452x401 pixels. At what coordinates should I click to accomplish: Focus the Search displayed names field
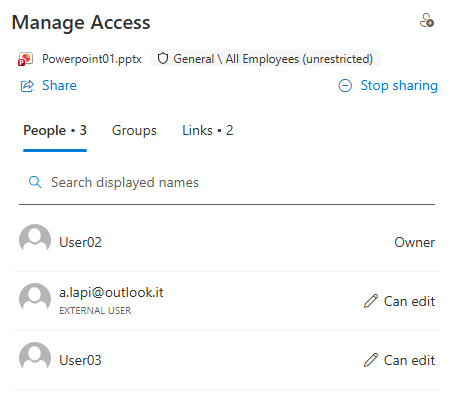coord(227,183)
